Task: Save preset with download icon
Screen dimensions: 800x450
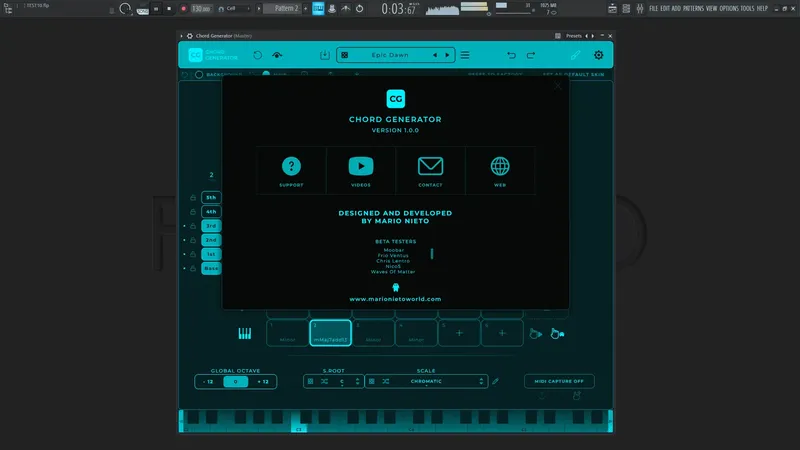Action: point(324,55)
